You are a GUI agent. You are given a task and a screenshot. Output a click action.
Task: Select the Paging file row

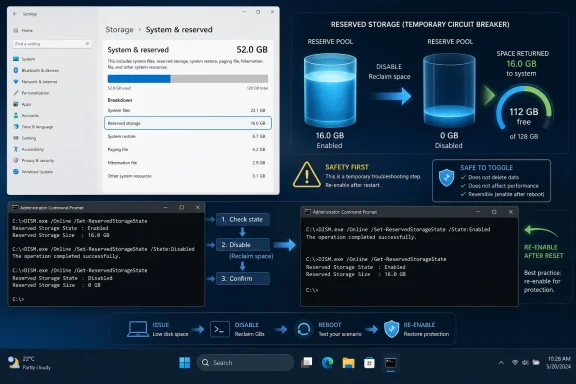187,150
